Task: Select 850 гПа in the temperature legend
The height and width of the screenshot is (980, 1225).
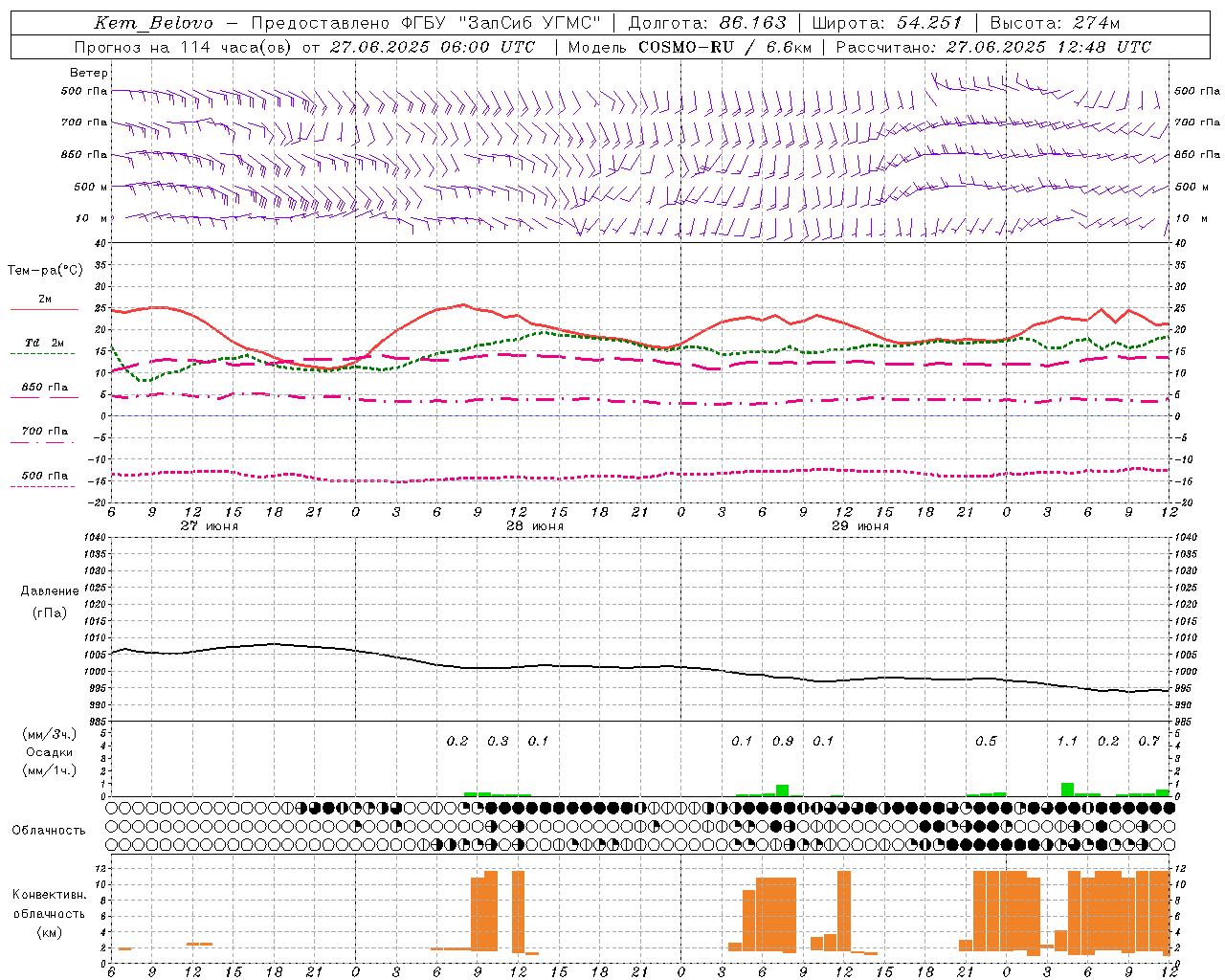Action: [x=45, y=388]
